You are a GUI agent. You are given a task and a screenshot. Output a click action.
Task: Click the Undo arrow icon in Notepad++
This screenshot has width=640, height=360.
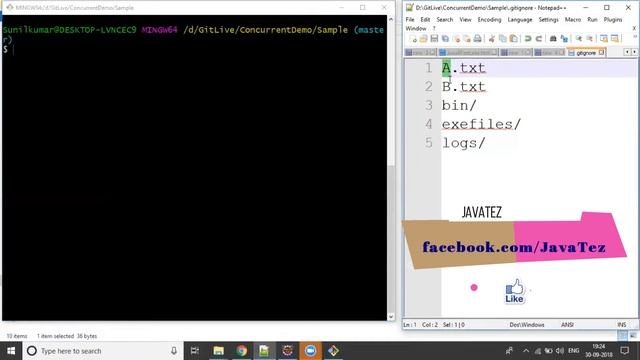pos(528,39)
